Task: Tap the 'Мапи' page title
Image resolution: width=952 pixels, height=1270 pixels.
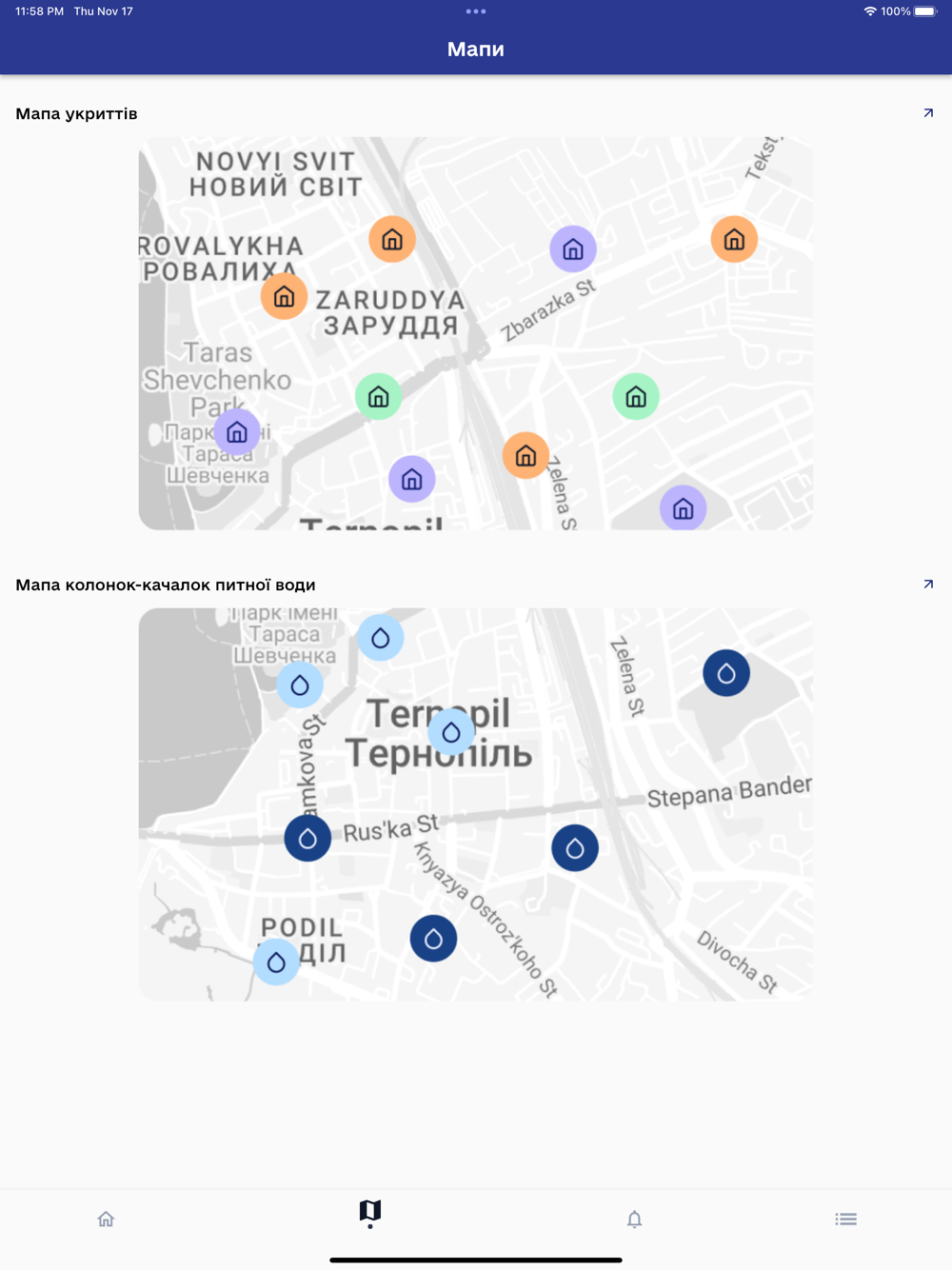Action: (476, 50)
